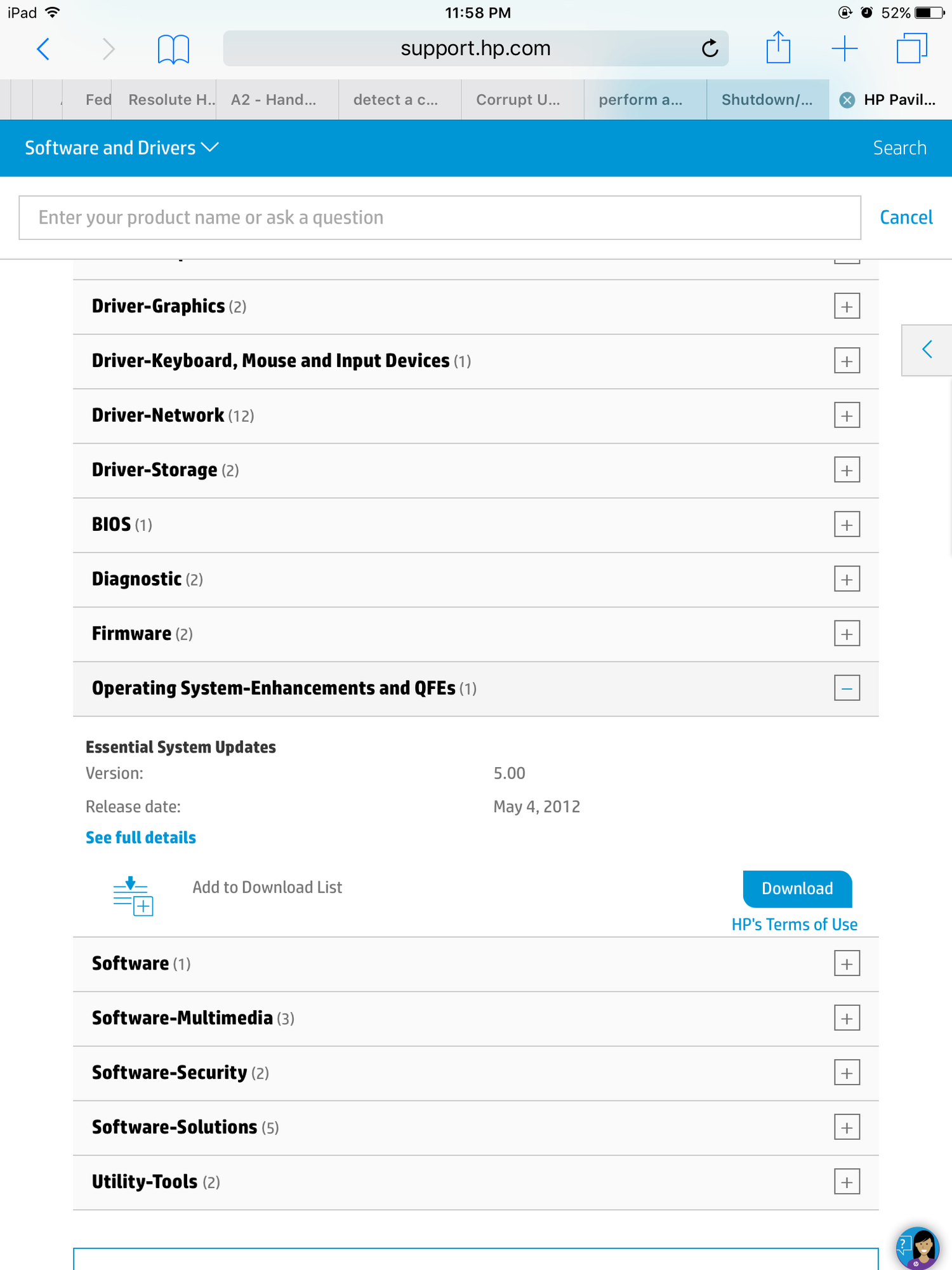Tap Safari's back arrow

coord(43,49)
